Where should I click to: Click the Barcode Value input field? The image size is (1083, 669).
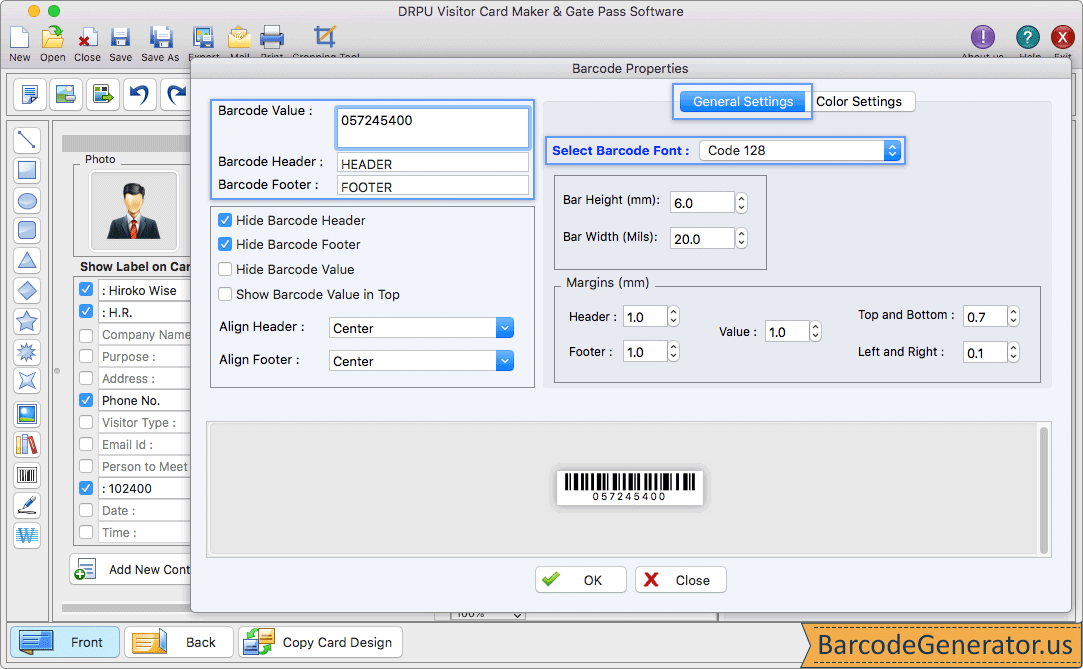pos(432,127)
